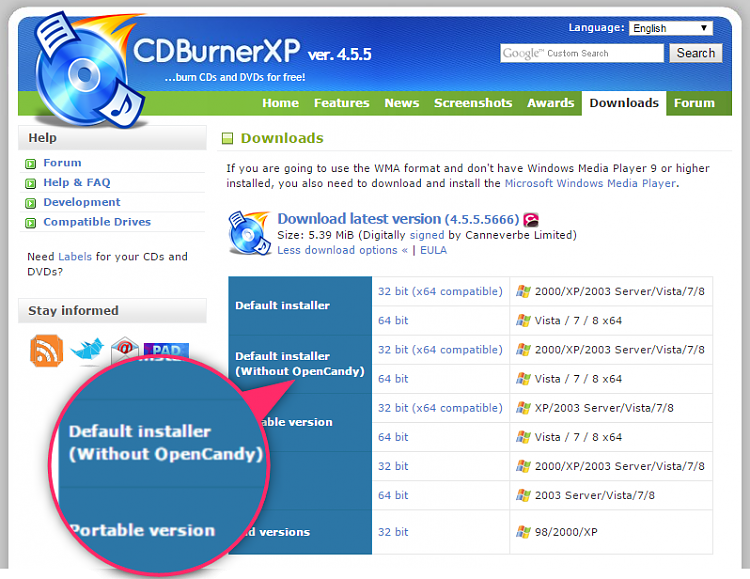This screenshot has height=579, width=750.
Task: Click the CDBurnerXP disc logo in header
Action: point(88,71)
